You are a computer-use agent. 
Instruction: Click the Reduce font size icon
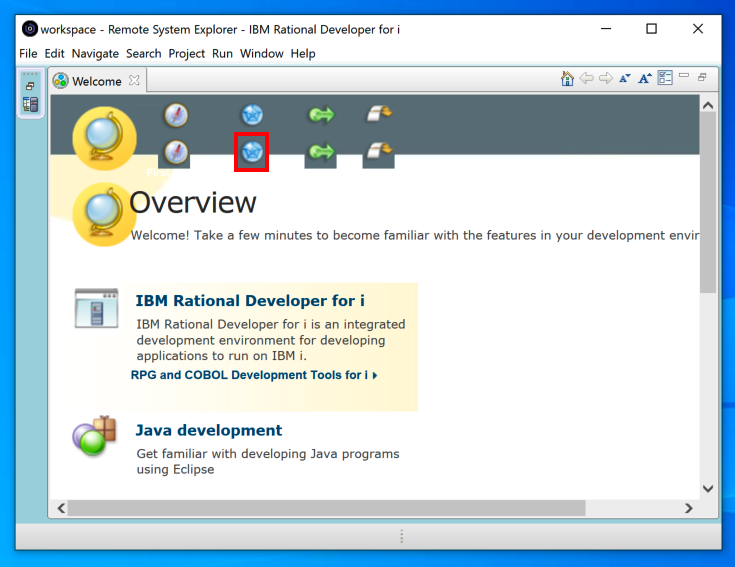(625, 79)
